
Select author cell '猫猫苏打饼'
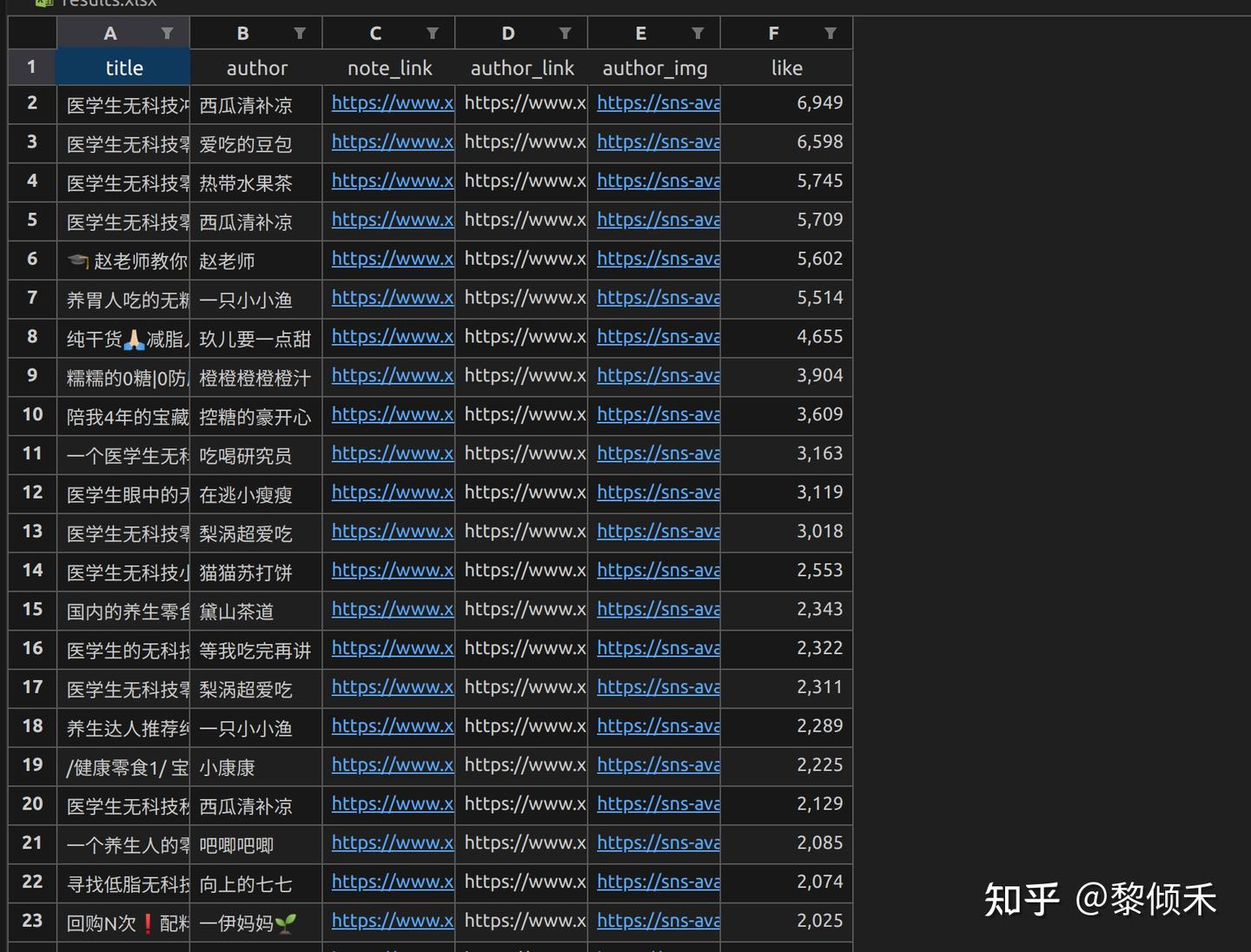tap(256, 571)
